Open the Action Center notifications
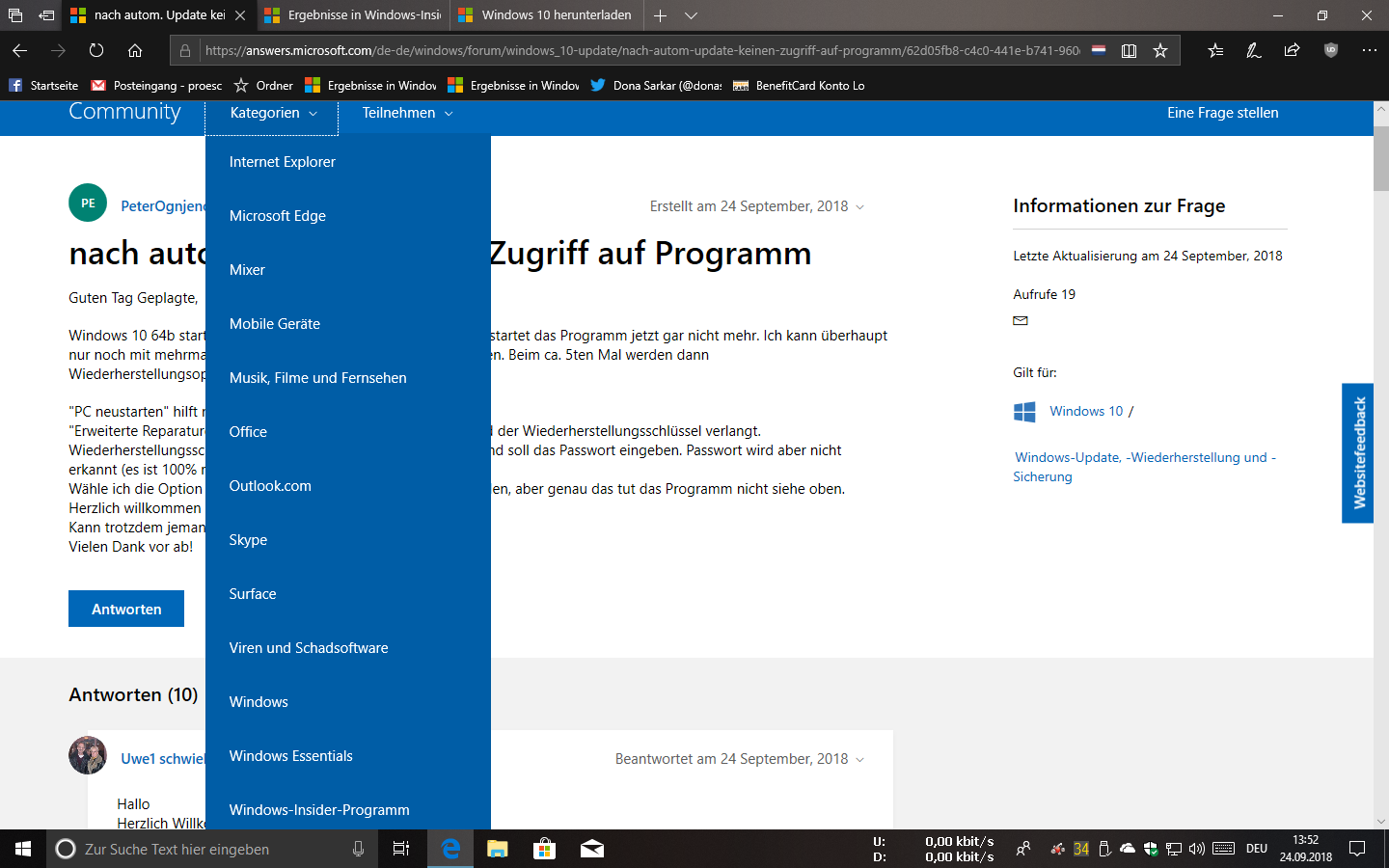Viewport: 1389px width, 868px height. pyautogui.click(x=1357, y=849)
